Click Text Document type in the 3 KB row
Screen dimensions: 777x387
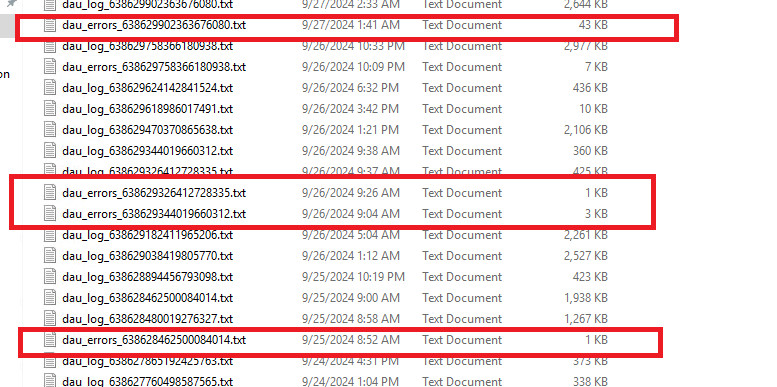(462, 214)
